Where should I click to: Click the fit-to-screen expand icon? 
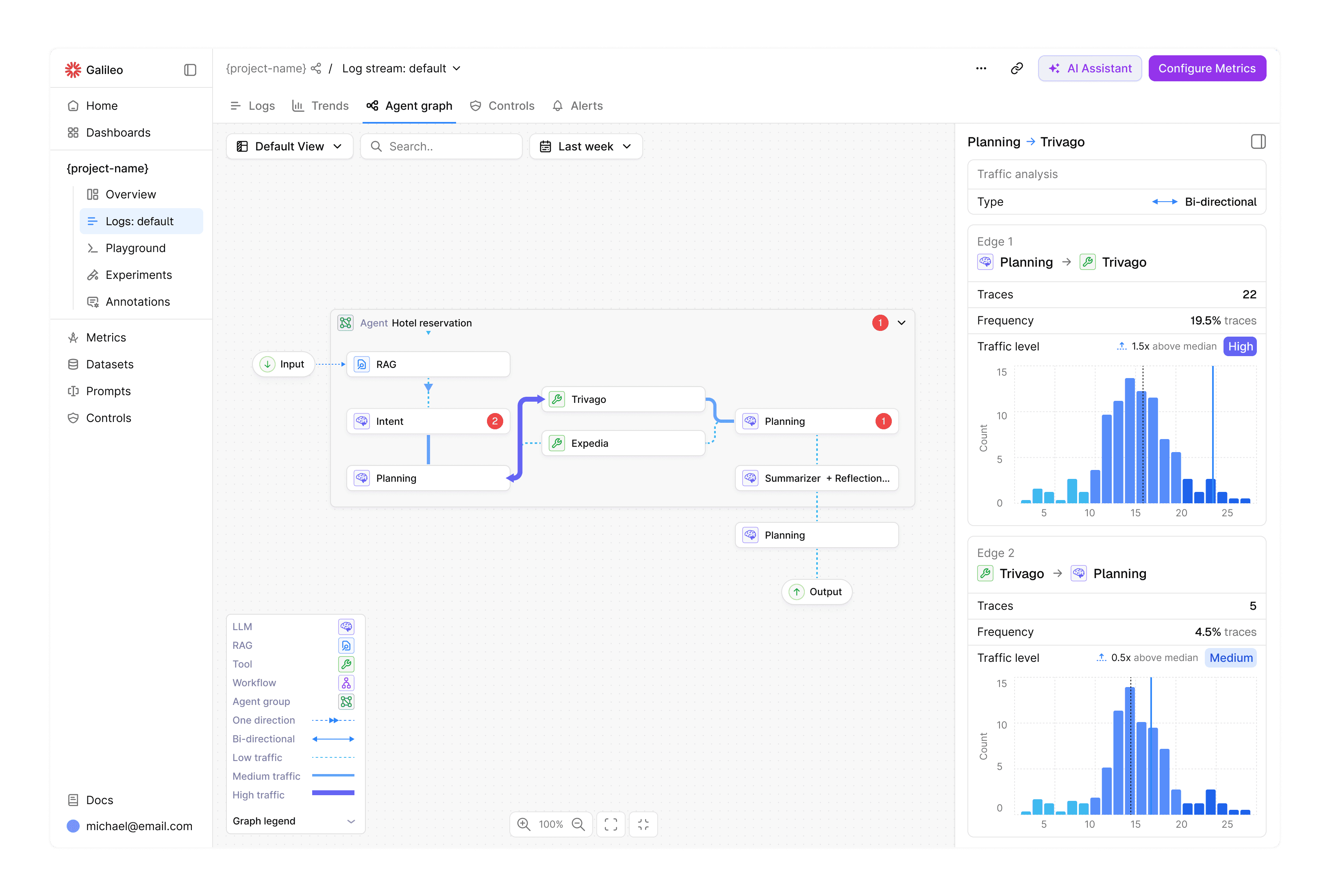coord(611,824)
